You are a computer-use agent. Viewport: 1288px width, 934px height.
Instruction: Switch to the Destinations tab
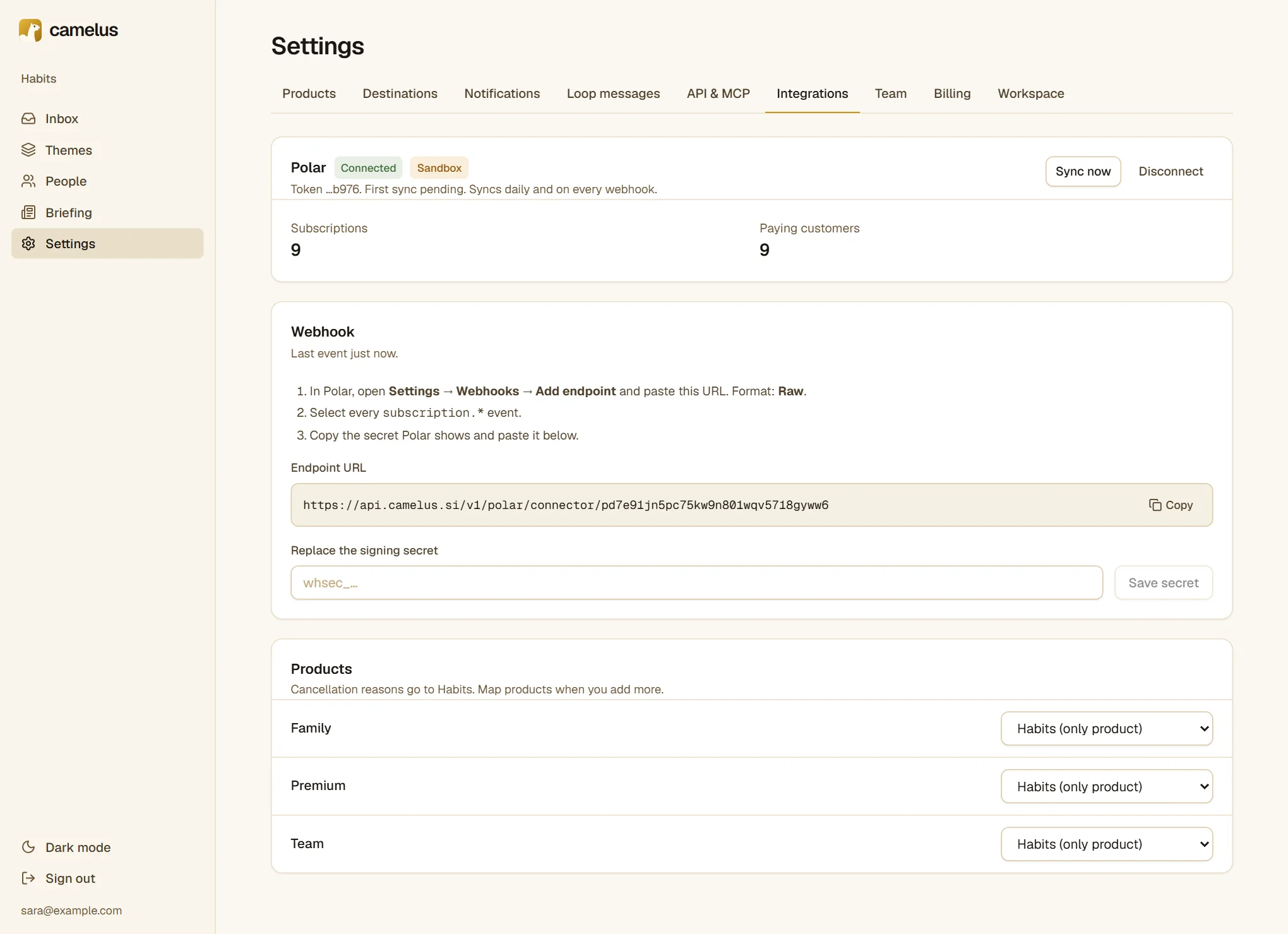400,93
